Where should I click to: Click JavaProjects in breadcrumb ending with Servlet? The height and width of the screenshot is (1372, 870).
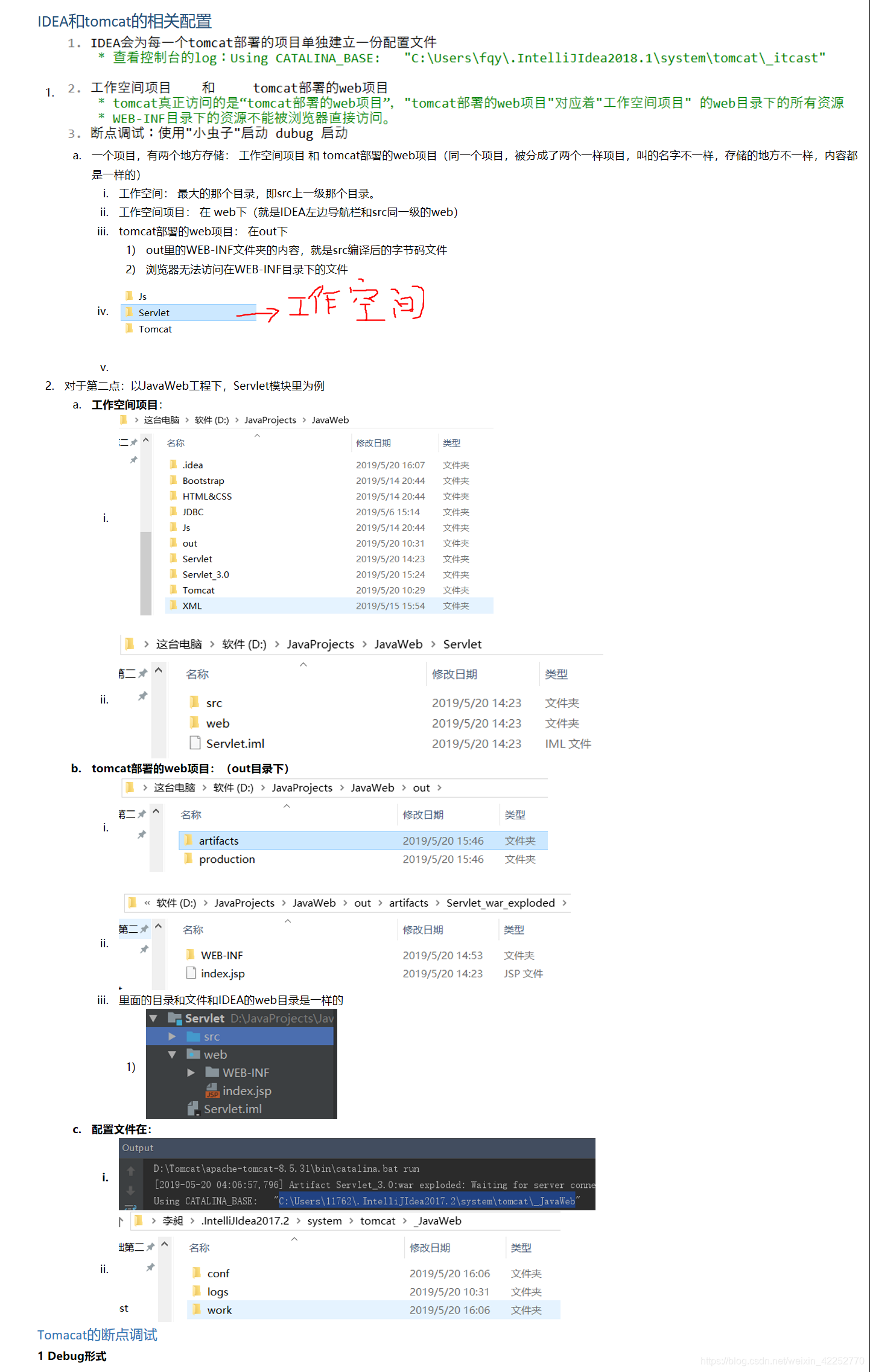tap(320, 644)
